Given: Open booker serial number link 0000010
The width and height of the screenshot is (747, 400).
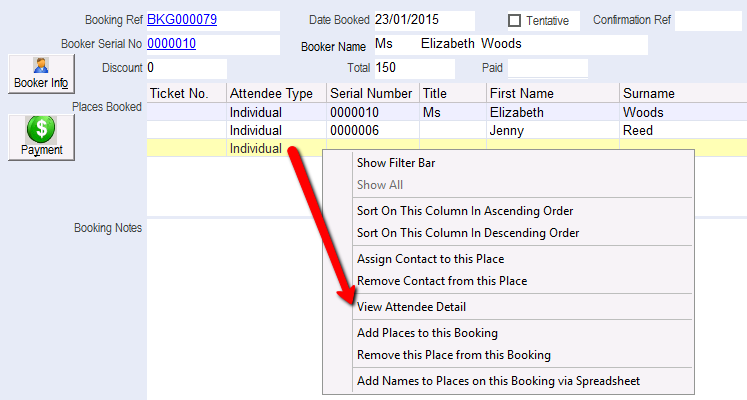Looking at the screenshot, I should click(172, 44).
